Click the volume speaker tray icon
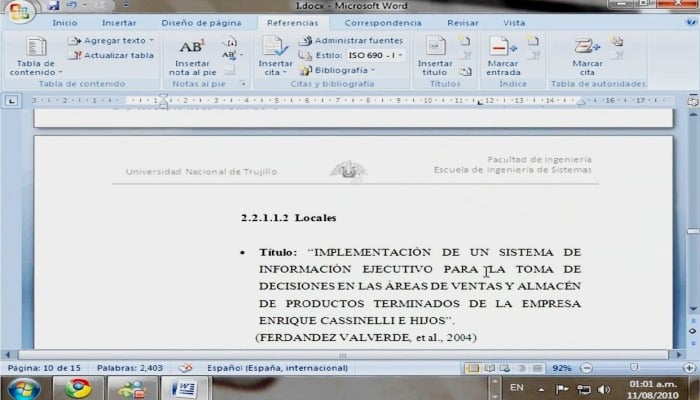Screen dimensions: 700x400 tap(604, 389)
